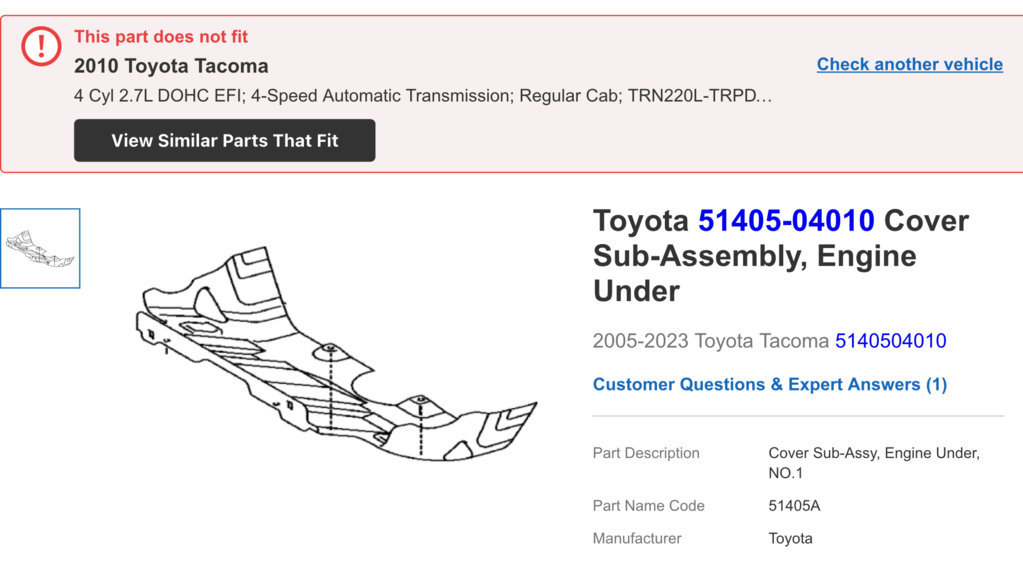This screenshot has width=1023, height=582.
Task: Click part number 51405-04010 in title
Action: coord(786,221)
